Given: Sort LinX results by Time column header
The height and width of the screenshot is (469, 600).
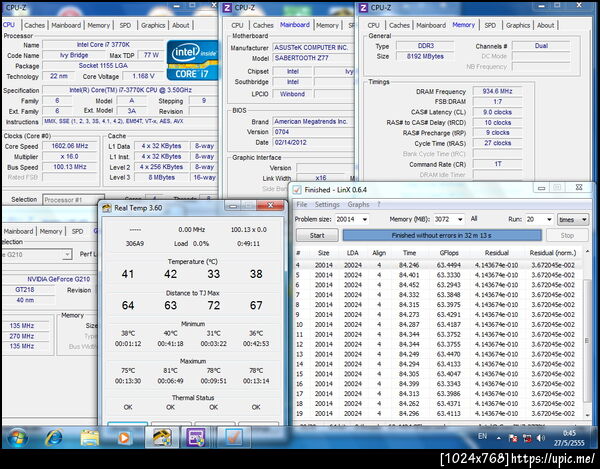Looking at the screenshot, I should click(x=409, y=253).
